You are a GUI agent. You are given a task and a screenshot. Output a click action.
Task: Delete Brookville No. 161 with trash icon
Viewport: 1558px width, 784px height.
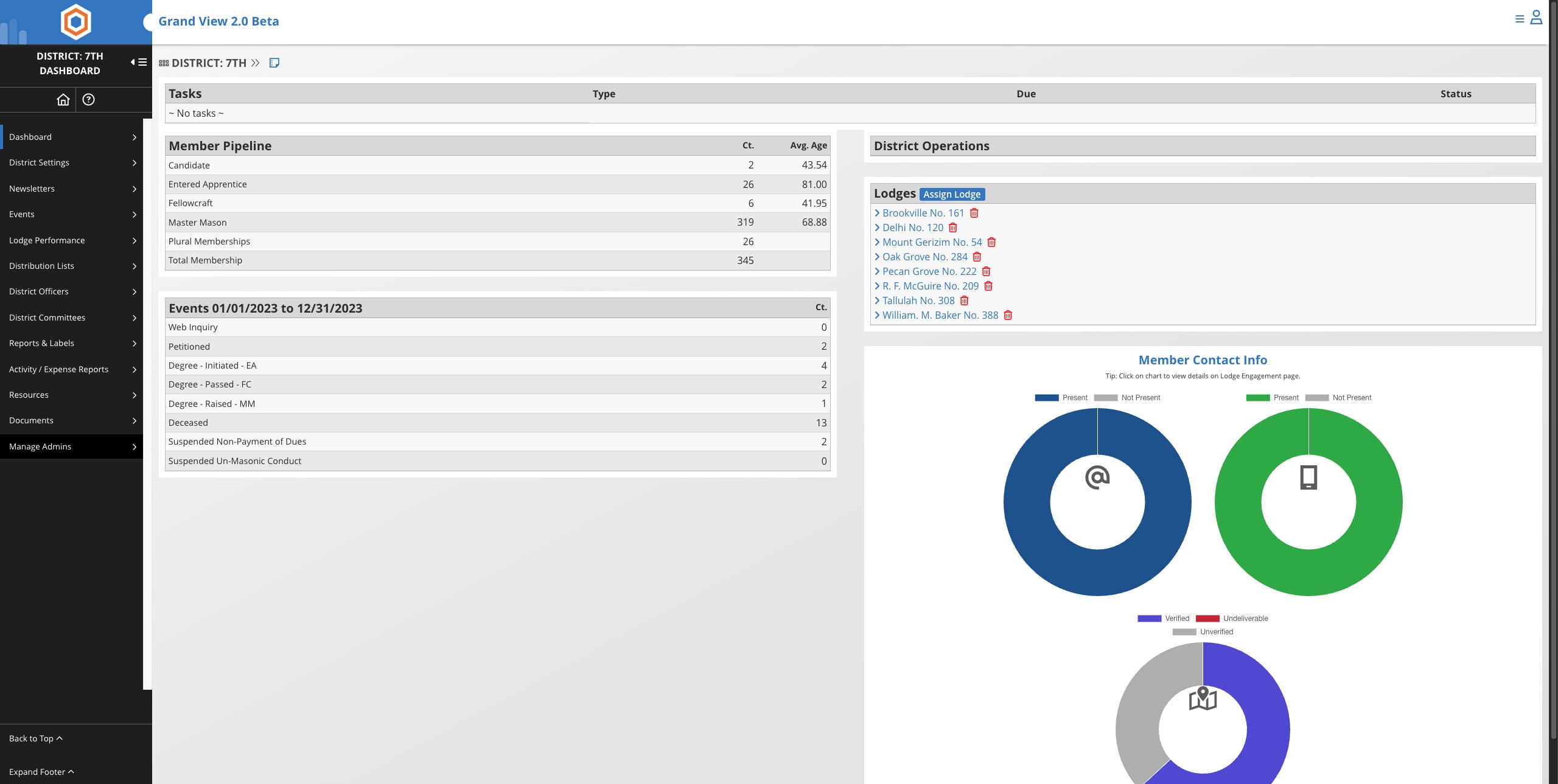click(x=974, y=213)
